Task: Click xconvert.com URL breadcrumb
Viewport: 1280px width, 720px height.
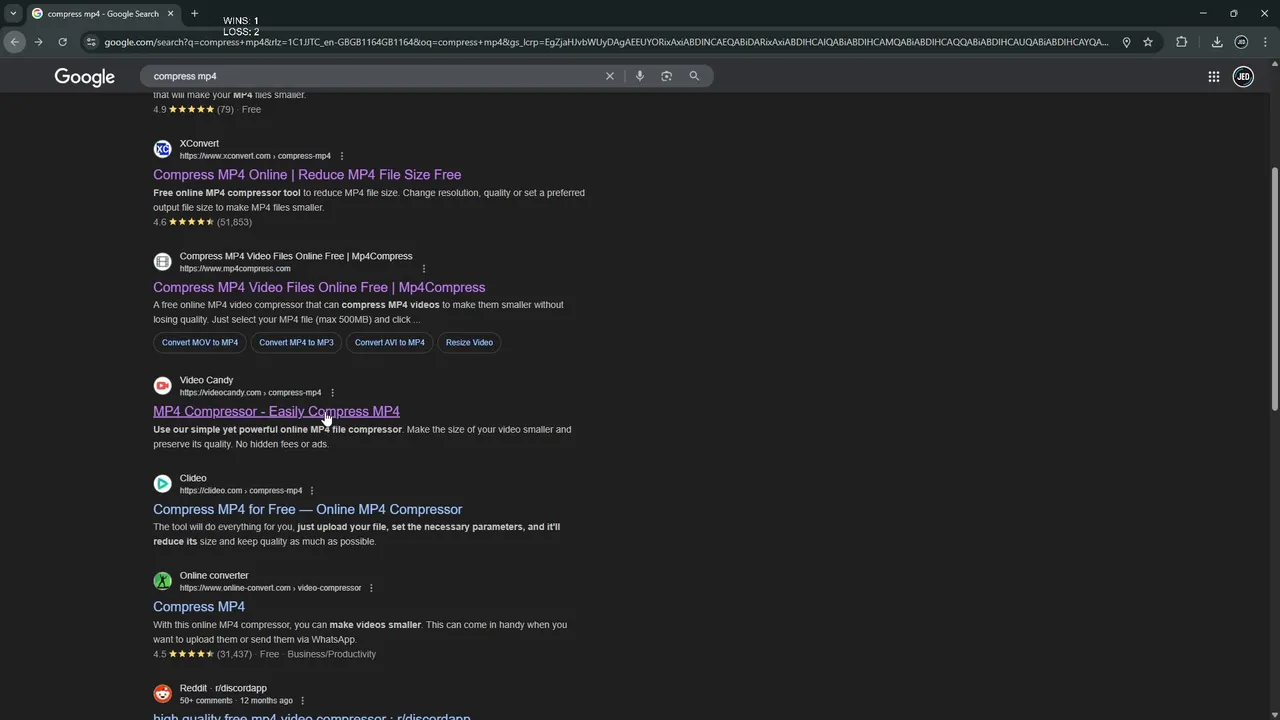Action: click(x=255, y=156)
